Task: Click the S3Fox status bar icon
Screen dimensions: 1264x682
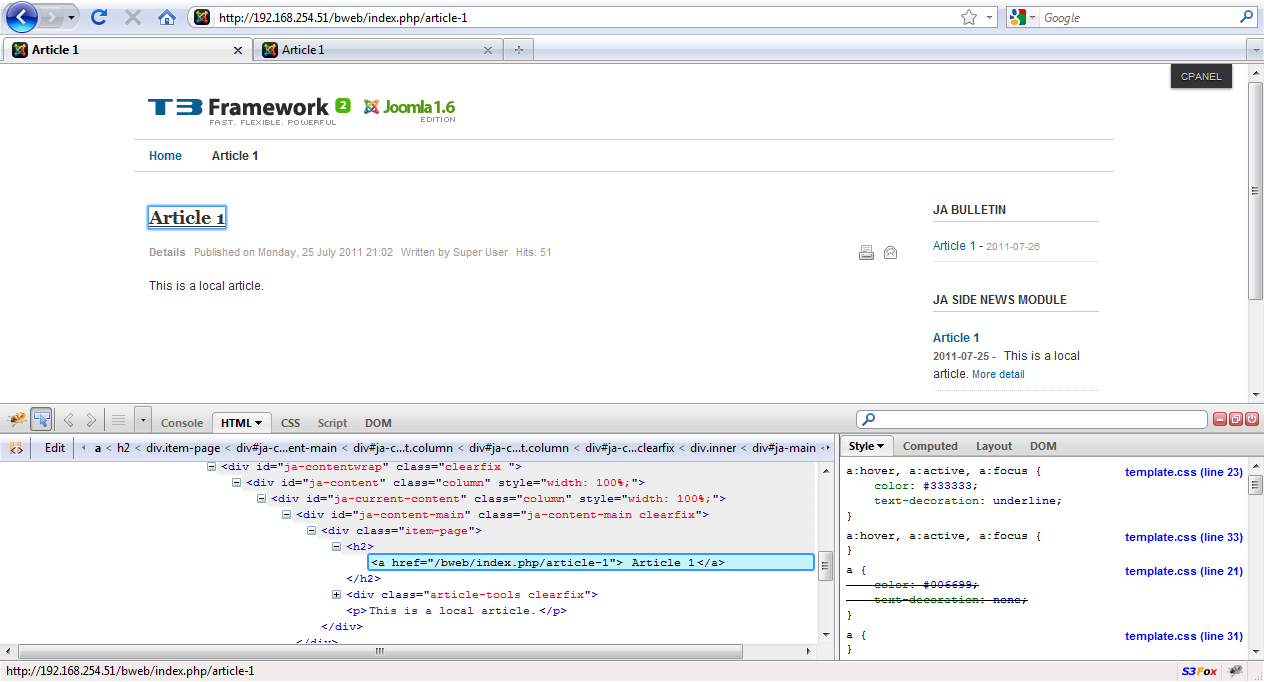Action: pyautogui.click(x=1199, y=671)
